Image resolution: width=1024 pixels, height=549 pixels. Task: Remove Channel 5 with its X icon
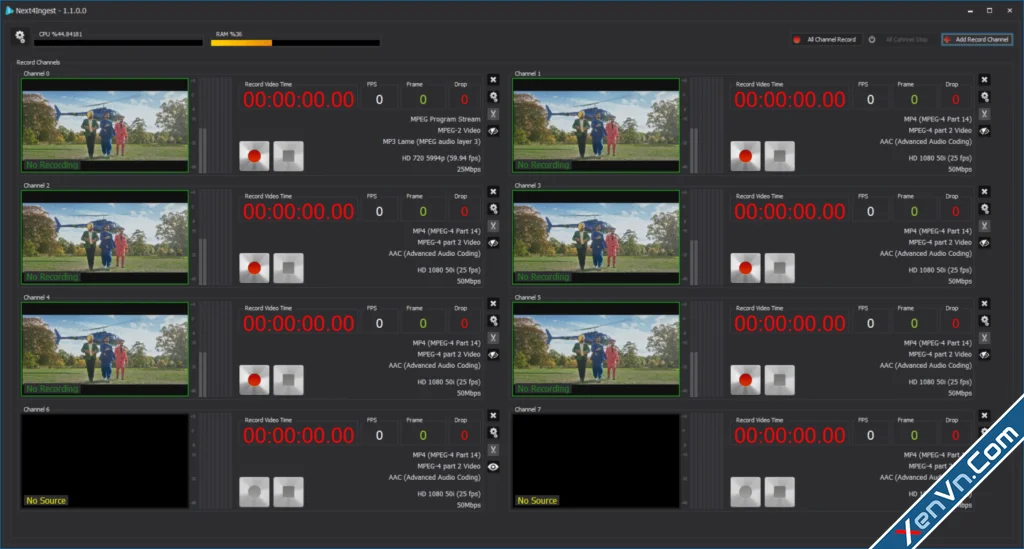(x=984, y=304)
